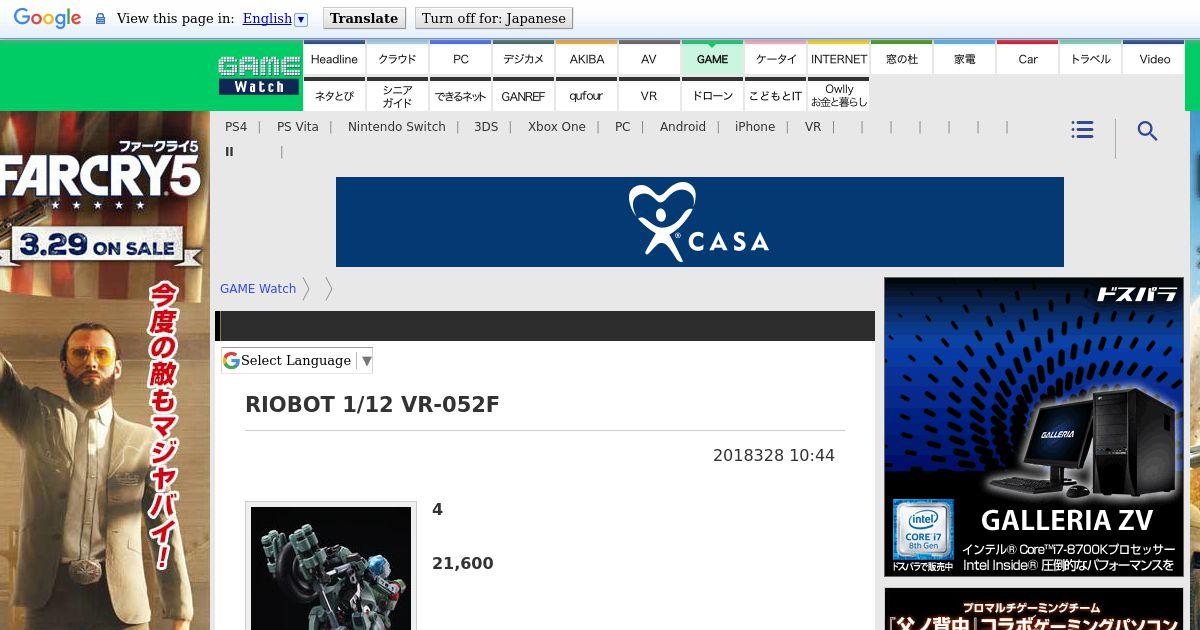The width and height of the screenshot is (1200, 630).
Task: Open the デジカメ tab
Action: [523, 58]
